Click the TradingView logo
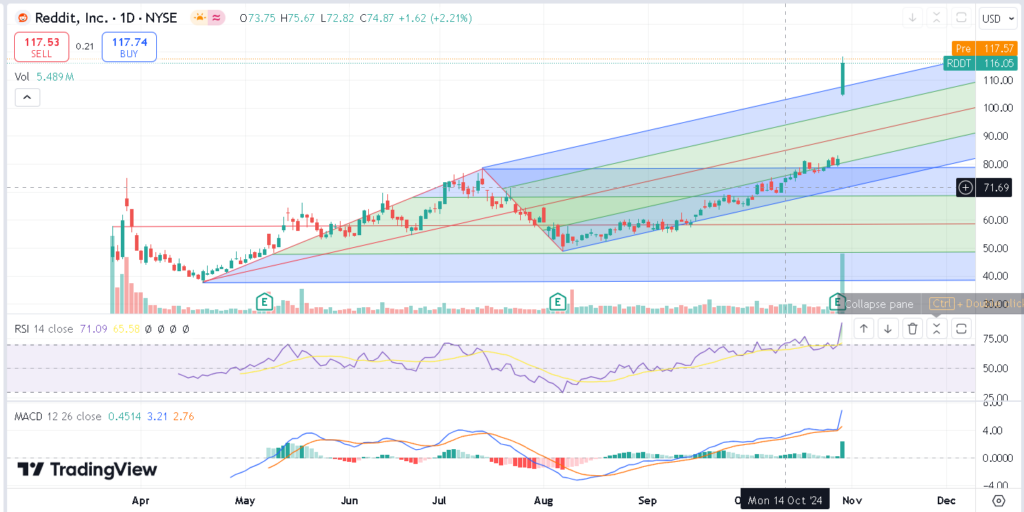Image resolution: width=1024 pixels, height=512 pixels. point(87,470)
